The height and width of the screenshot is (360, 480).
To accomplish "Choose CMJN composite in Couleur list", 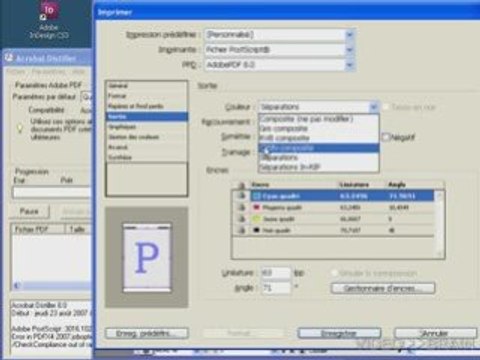I will point(319,148).
